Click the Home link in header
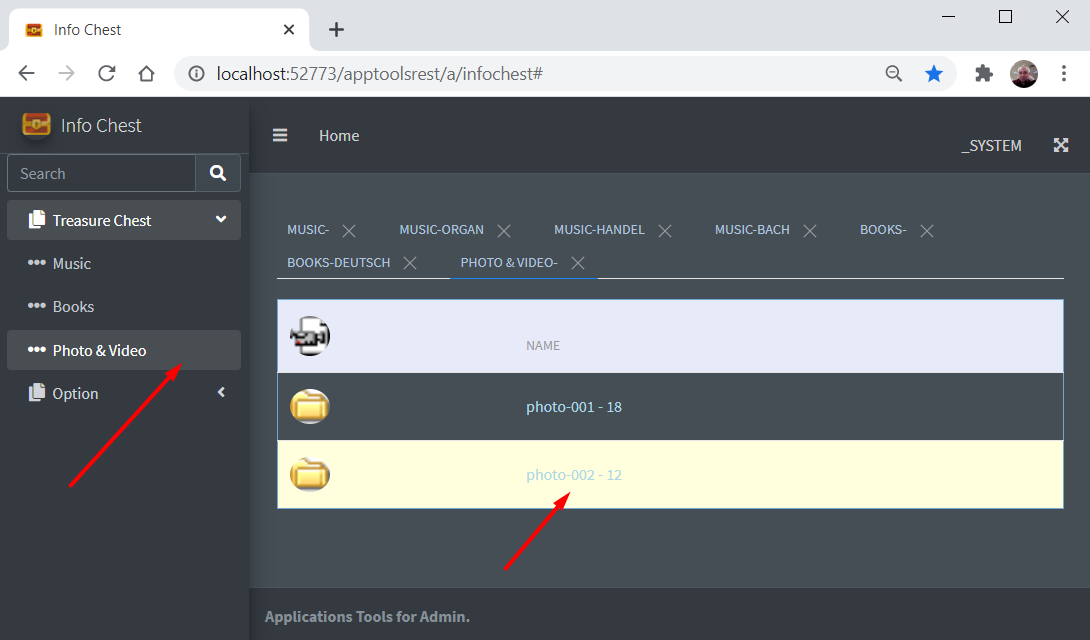1090x640 pixels. click(x=339, y=136)
